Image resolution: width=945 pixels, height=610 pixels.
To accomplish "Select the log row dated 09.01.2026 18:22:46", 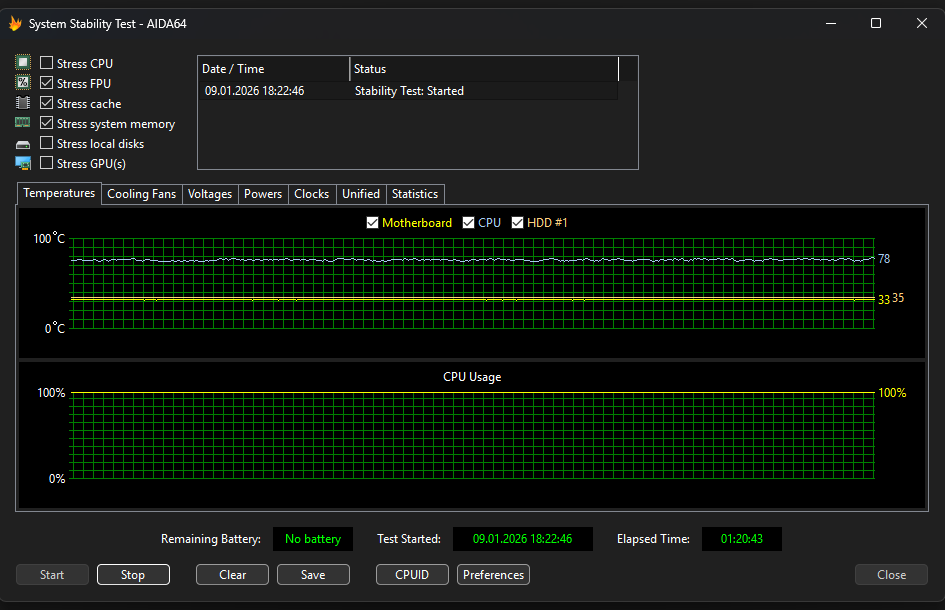I will click(408, 91).
